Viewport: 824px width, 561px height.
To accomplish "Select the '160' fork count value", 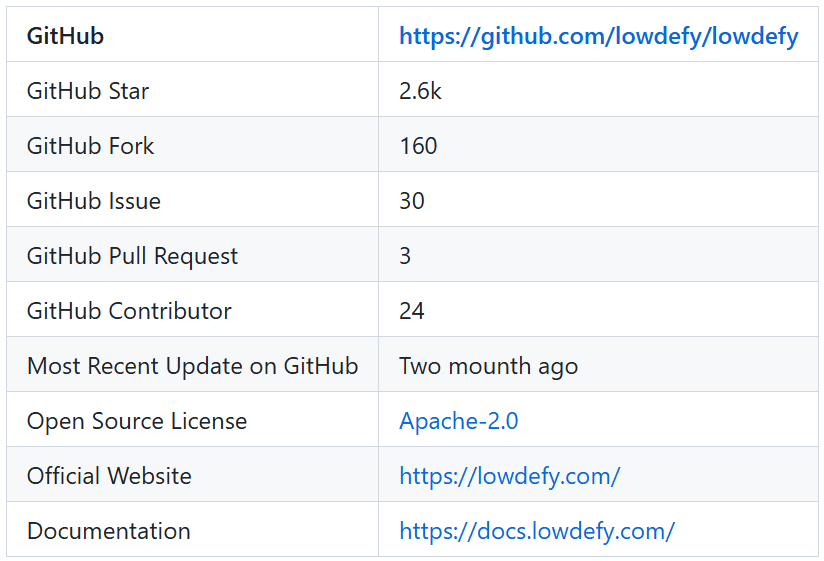I will [x=418, y=146].
